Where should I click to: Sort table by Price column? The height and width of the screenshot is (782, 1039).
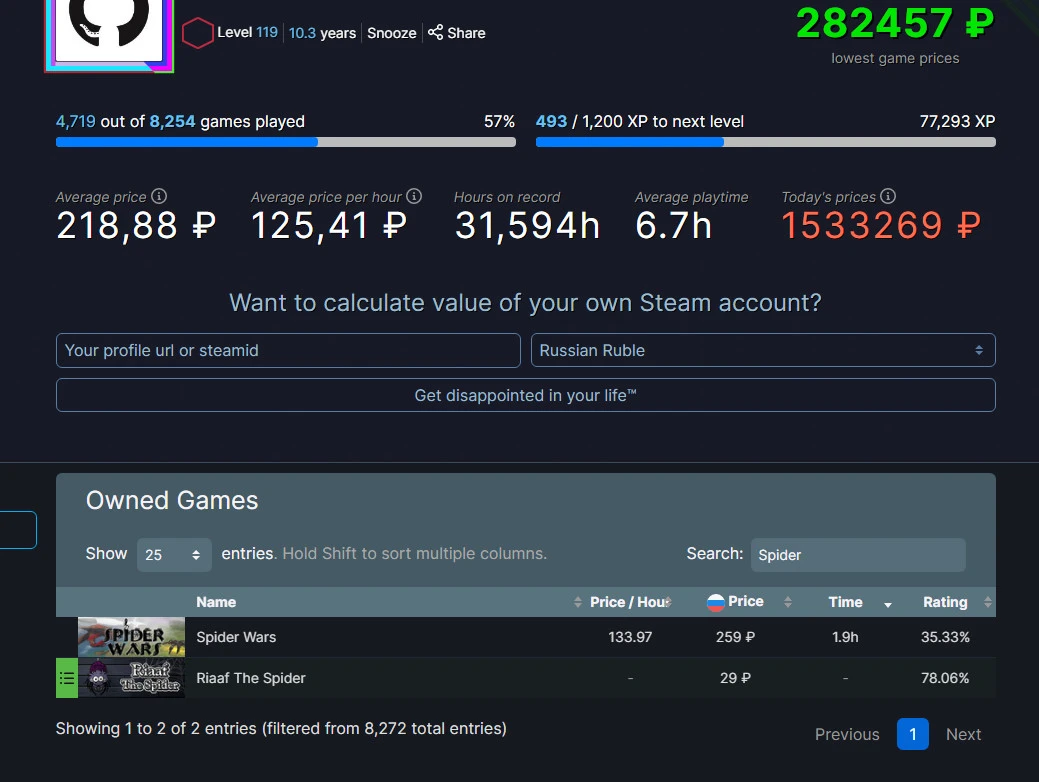[746, 601]
